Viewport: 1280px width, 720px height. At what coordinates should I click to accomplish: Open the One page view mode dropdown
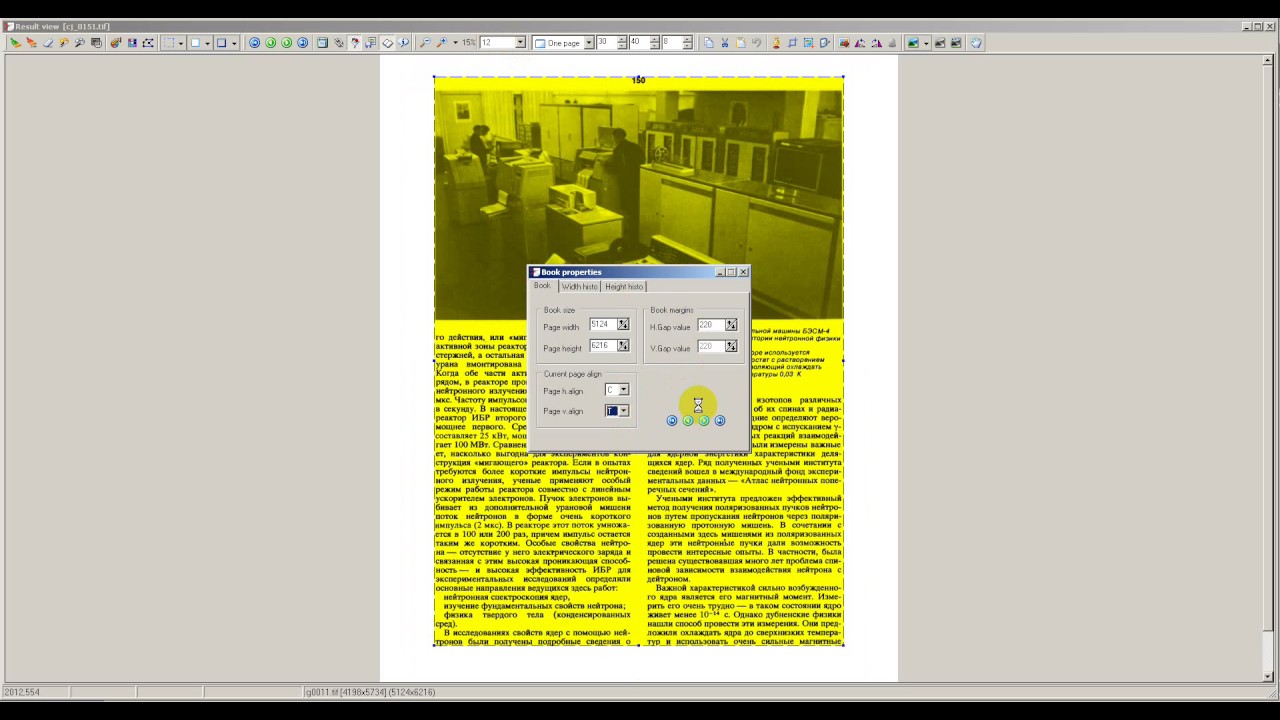[589, 43]
